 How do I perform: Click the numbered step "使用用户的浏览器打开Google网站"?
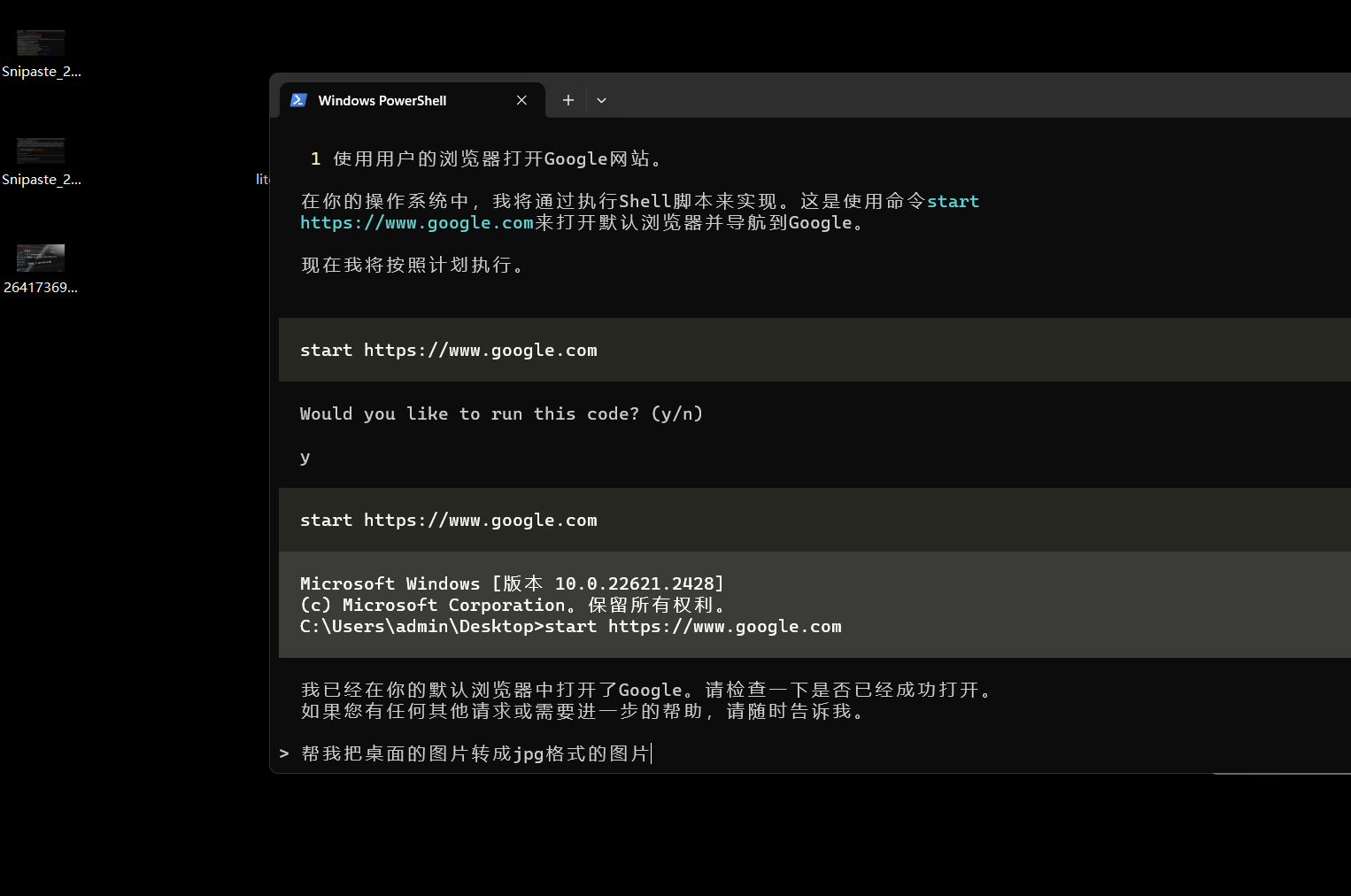click(x=498, y=158)
